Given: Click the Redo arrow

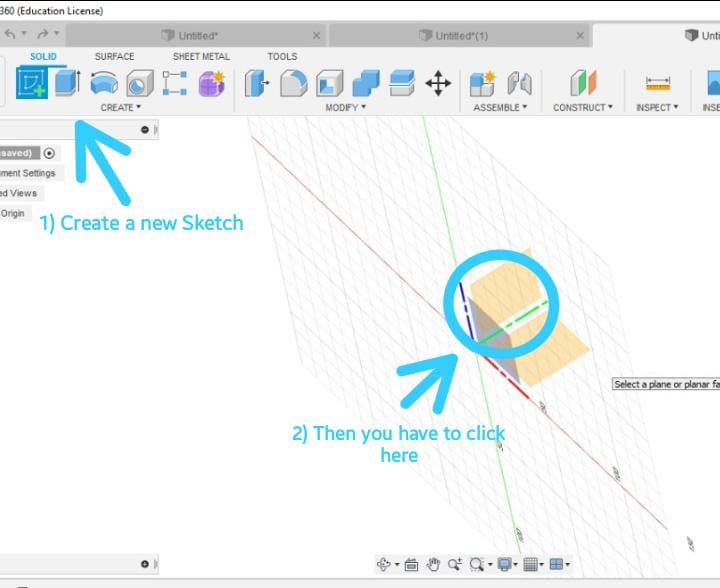Looking at the screenshot, I should click(x=43, y=34).
